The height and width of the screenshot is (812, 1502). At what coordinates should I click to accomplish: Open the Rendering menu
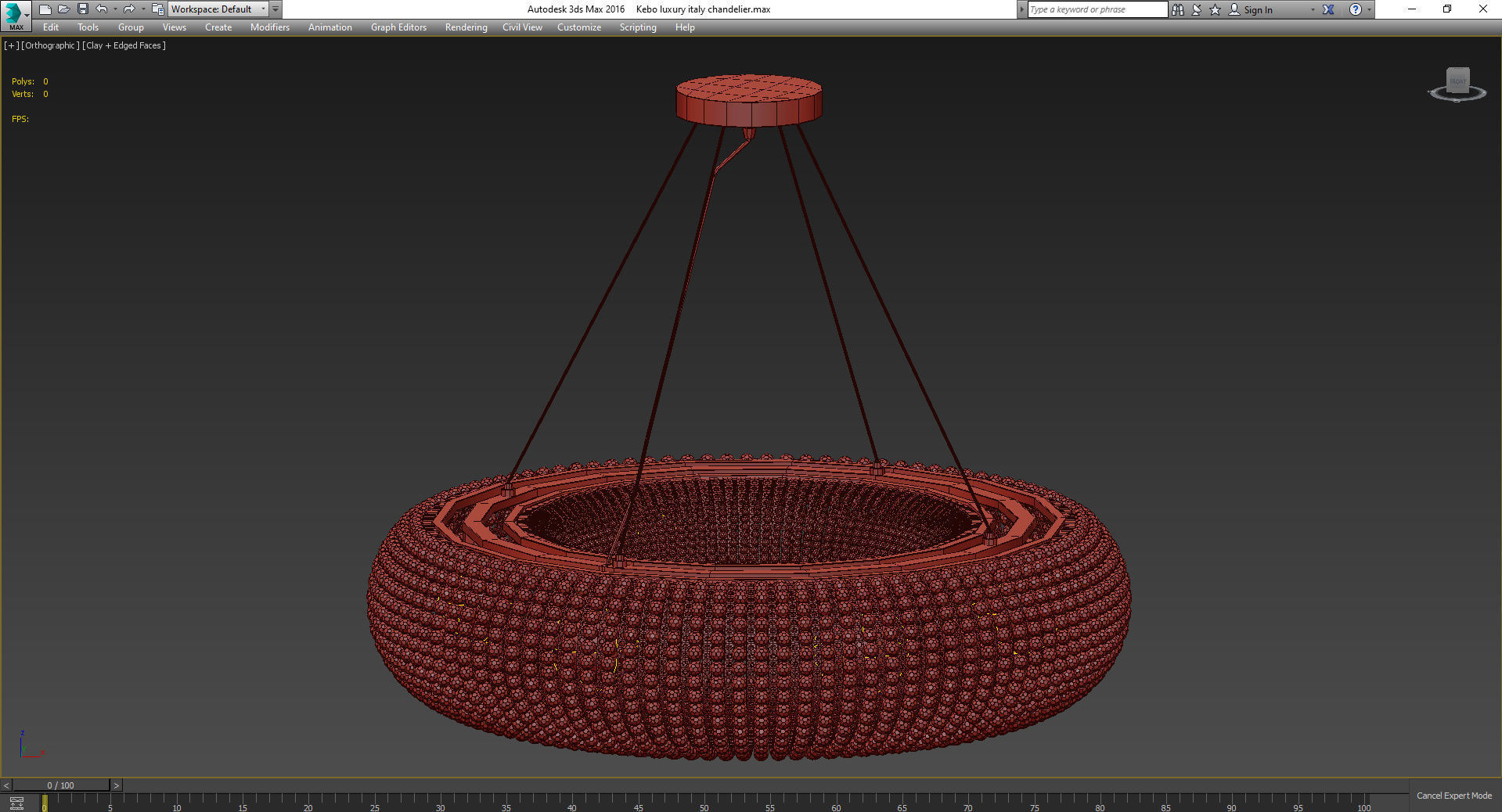pyautogui.click(x=466, y=27)
